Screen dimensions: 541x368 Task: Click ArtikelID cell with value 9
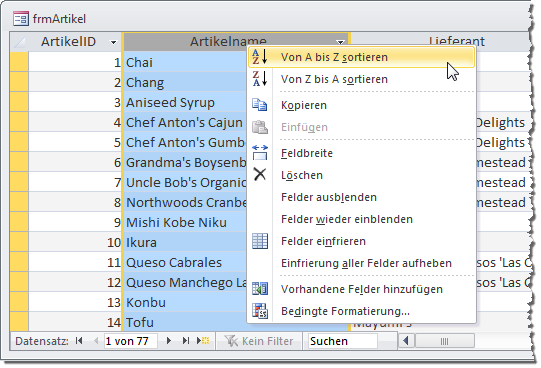coord(75,222)
